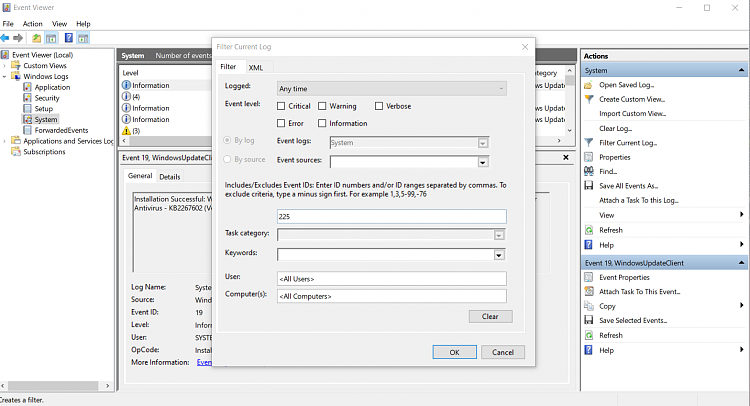Image resolution: width=750 pixels, height=406 pixels.
Task: Select the By log radio button
Action: pos(227,140)
